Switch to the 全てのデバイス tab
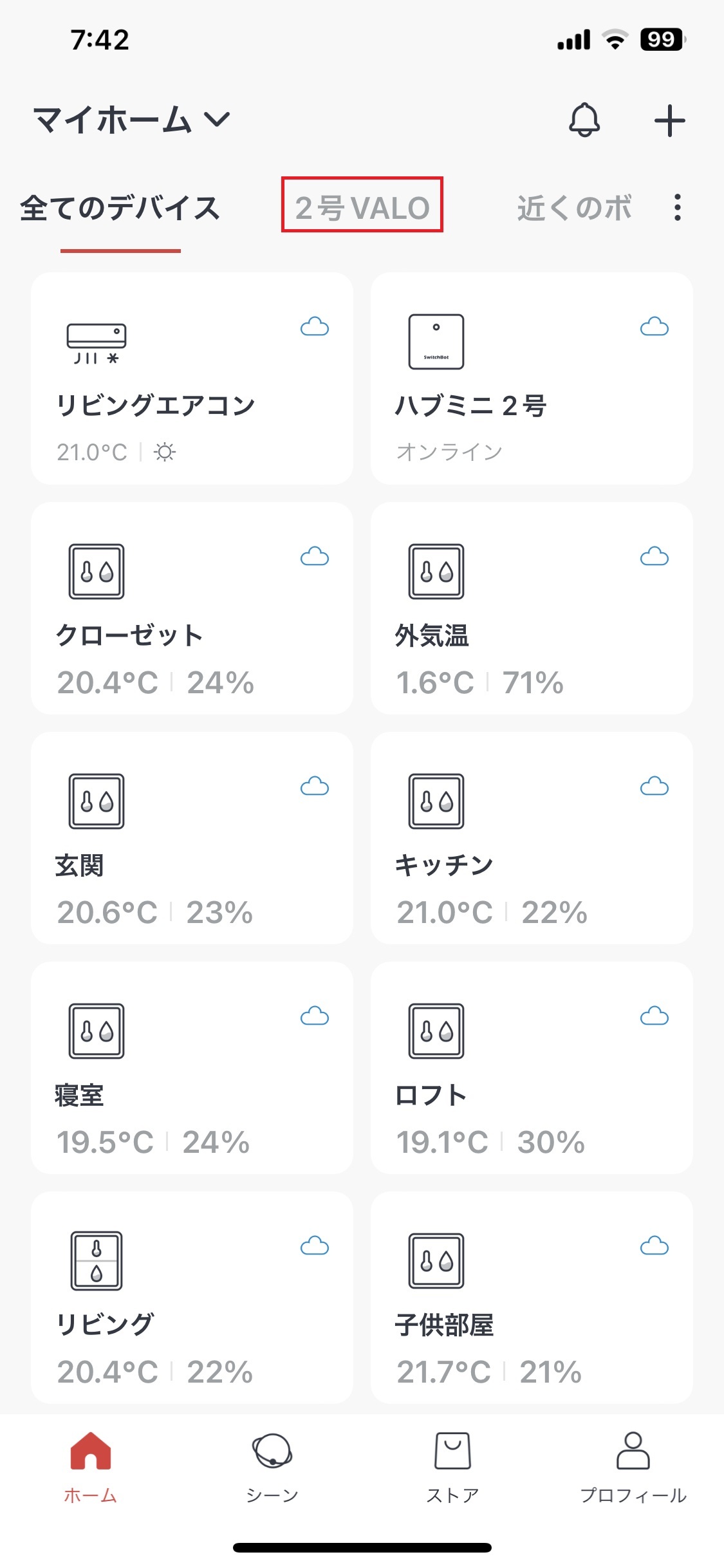Screen dimensions: 724x1568 (x=120, y=208)
